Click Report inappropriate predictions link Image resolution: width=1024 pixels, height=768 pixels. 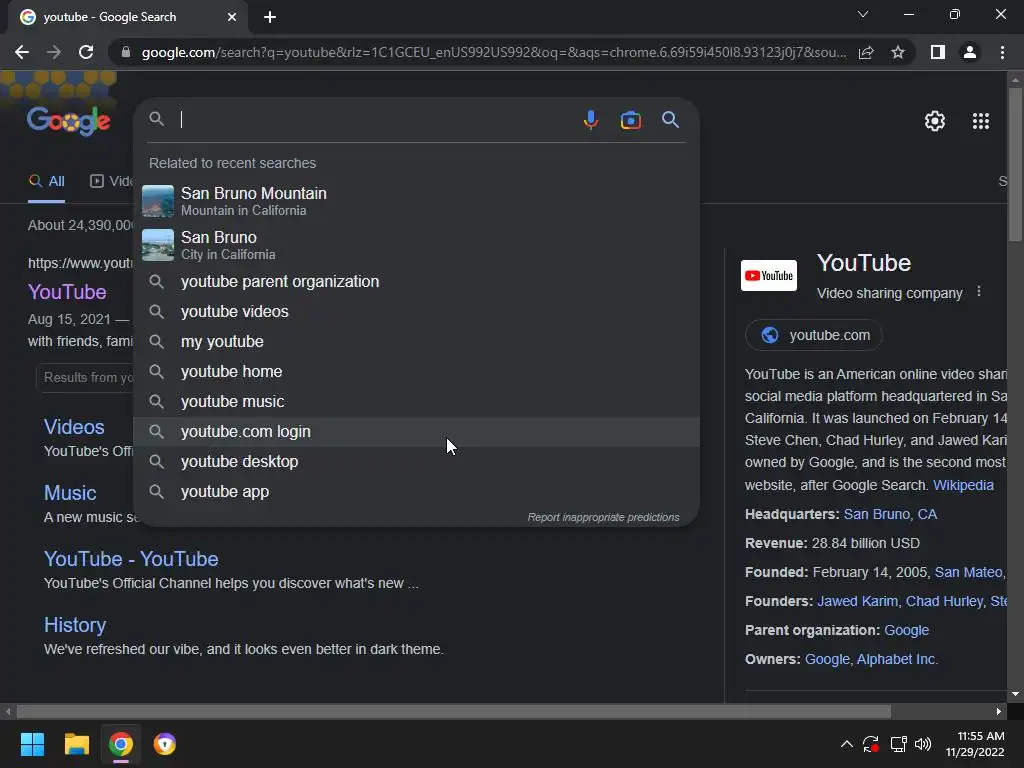[x=603, y=517]
